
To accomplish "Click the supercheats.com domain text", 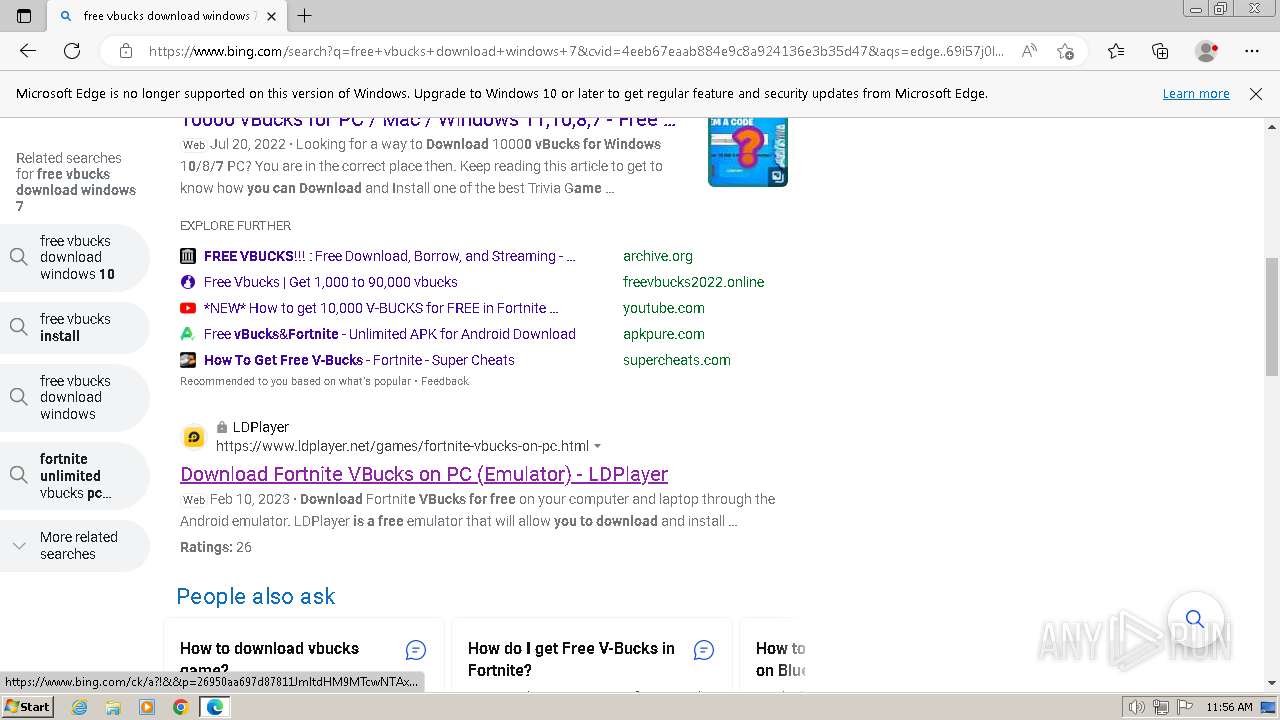I will [677, 360].
